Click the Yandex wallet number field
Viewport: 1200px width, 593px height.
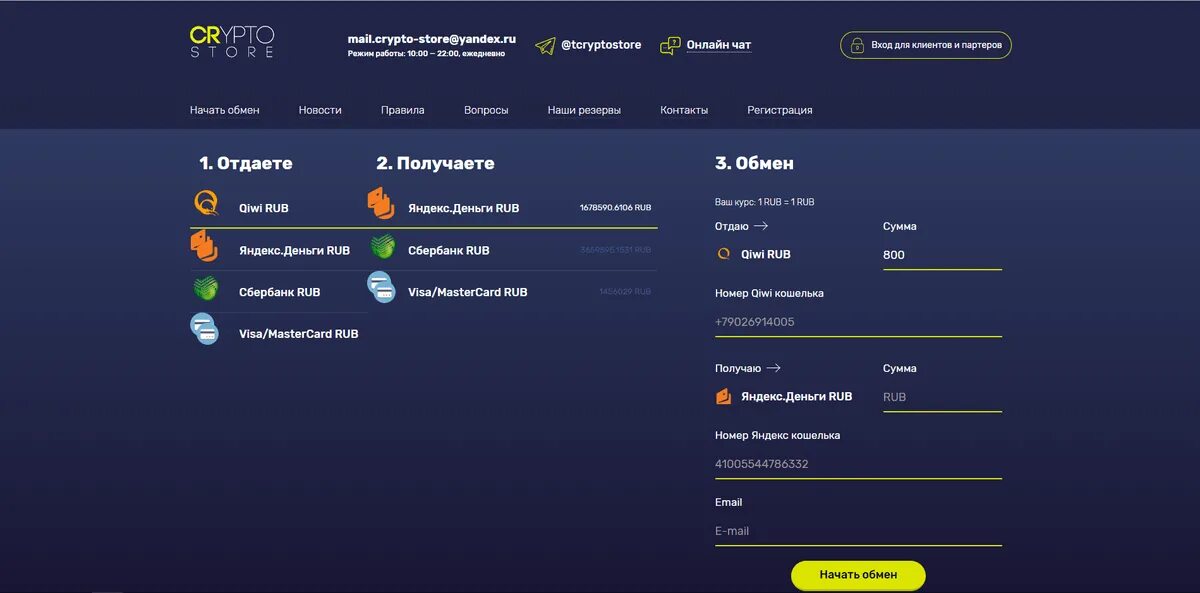858,464
